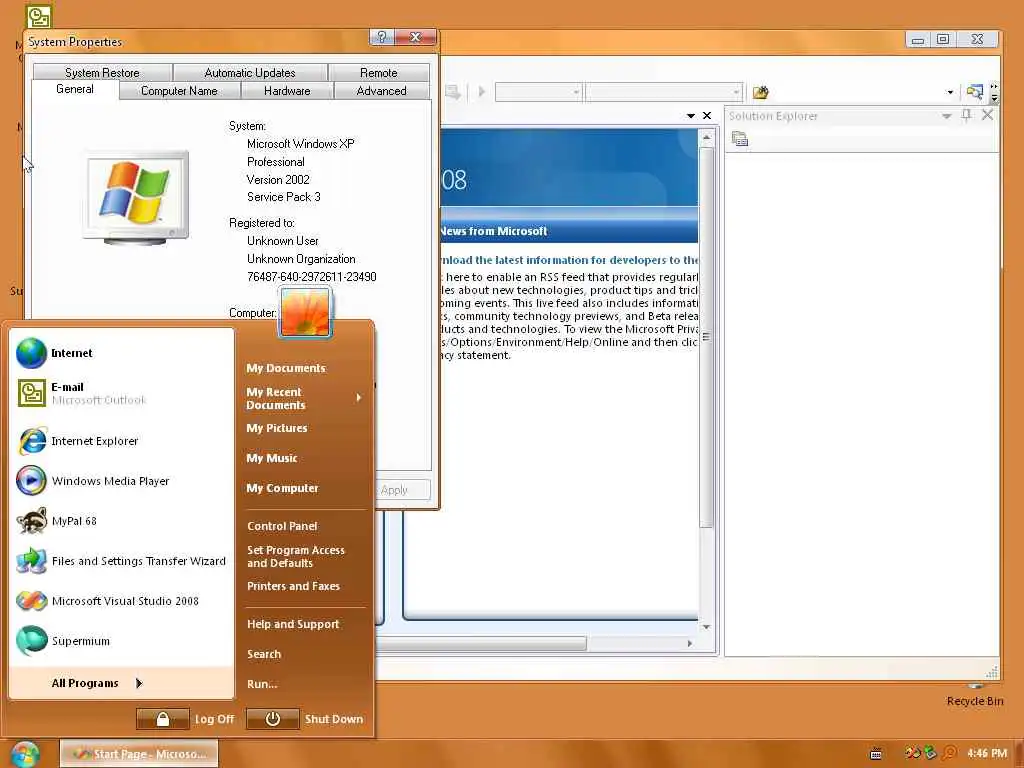Click the disabled Start Debugging play icon
Image resolution: width=1024 pixels, height=768 pixels.
click(482, 91)
